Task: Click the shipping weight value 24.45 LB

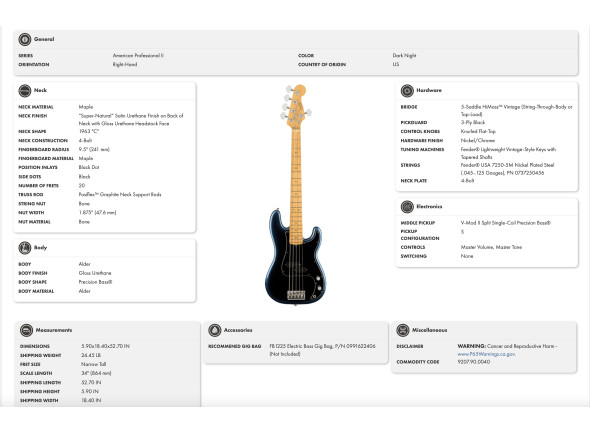Action: (x=91, y=355)
